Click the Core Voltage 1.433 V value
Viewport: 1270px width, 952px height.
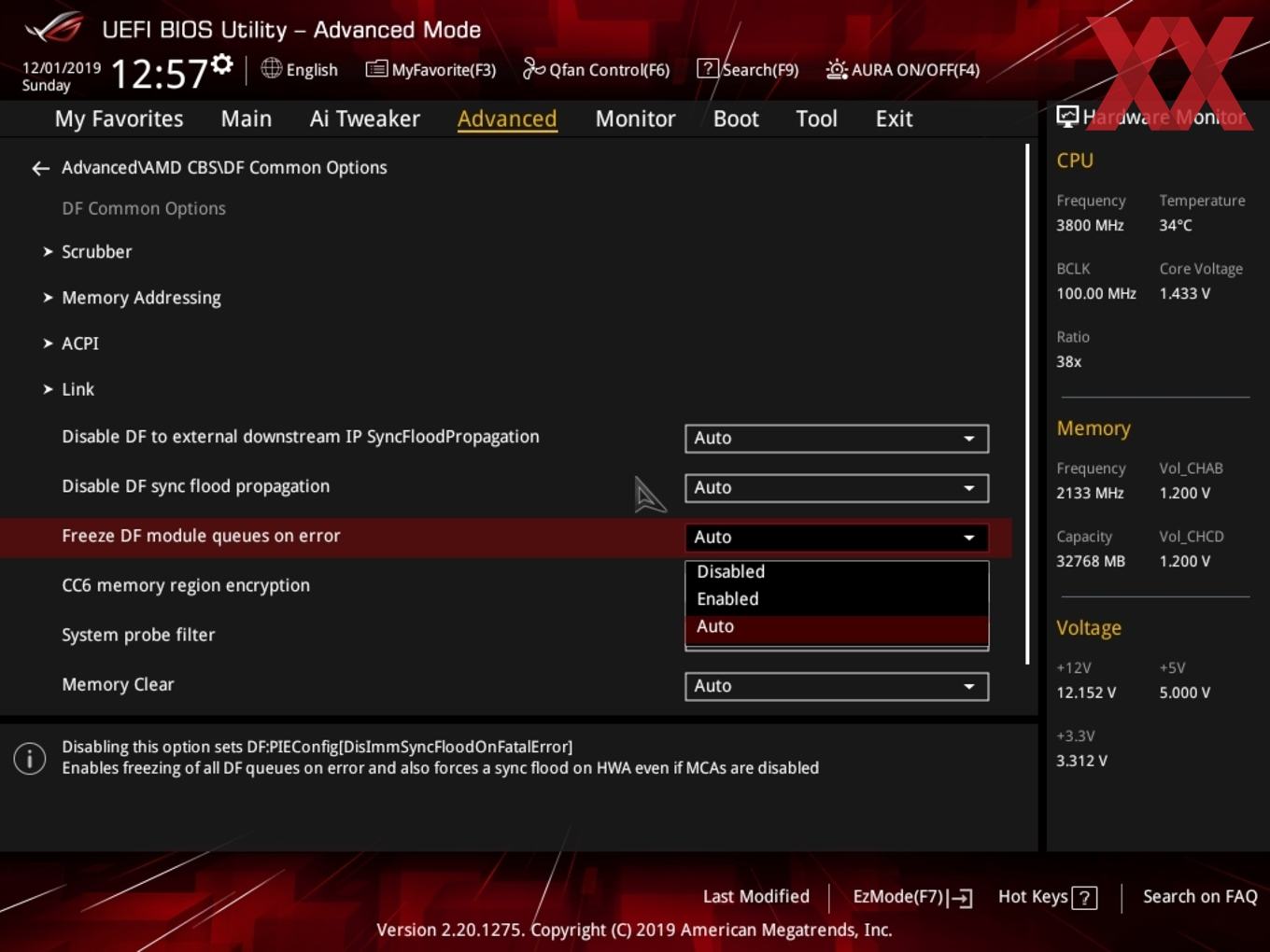point(1184,293)
